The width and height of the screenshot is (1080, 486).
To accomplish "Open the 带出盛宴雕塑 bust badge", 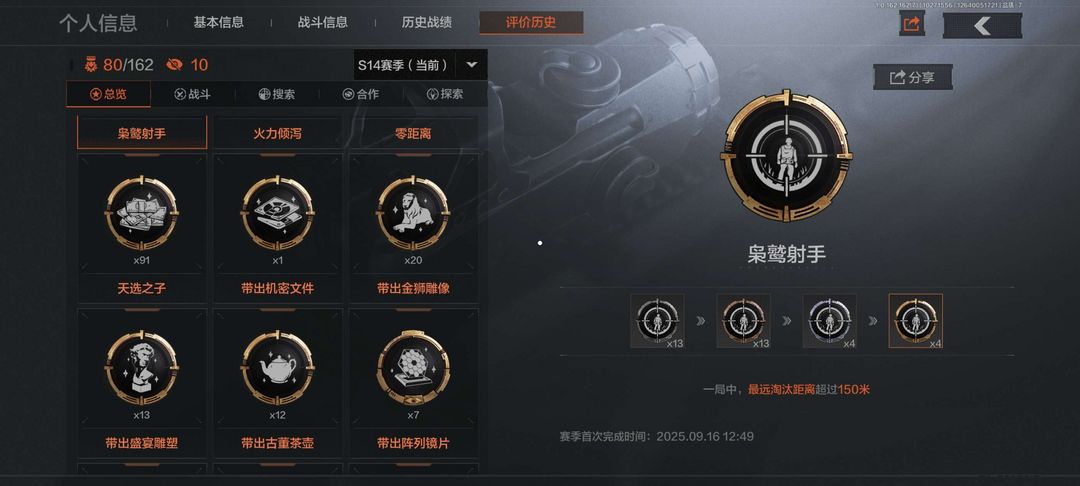I will point(142,368).
